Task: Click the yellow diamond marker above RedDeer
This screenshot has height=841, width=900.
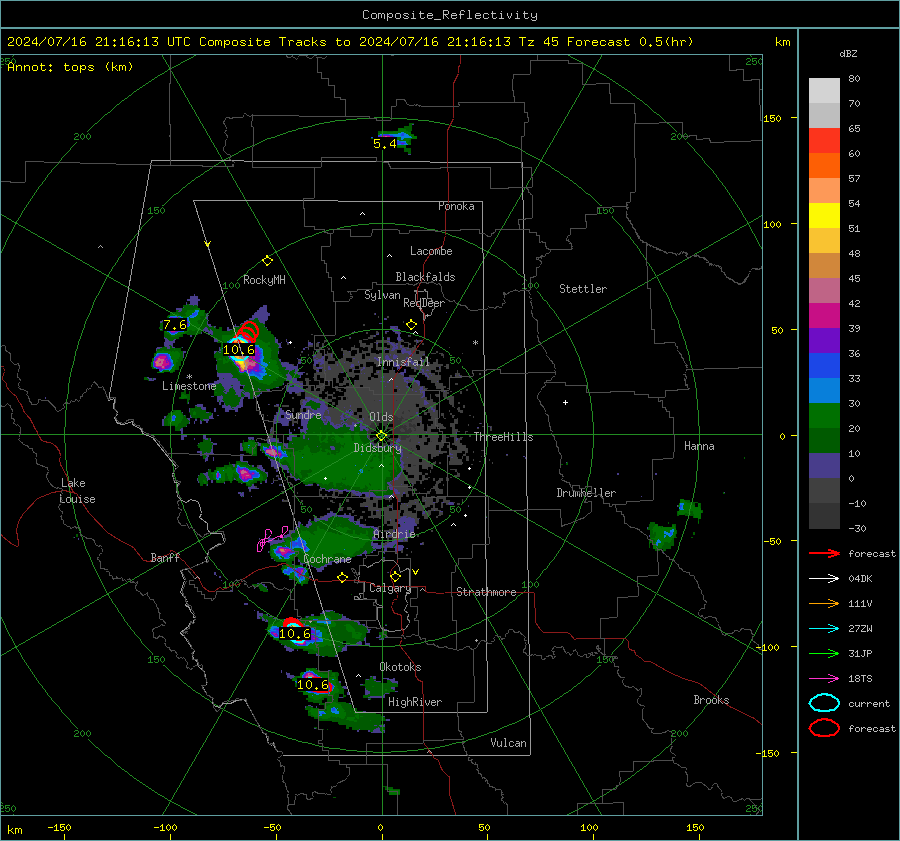Action: [411, 325]
